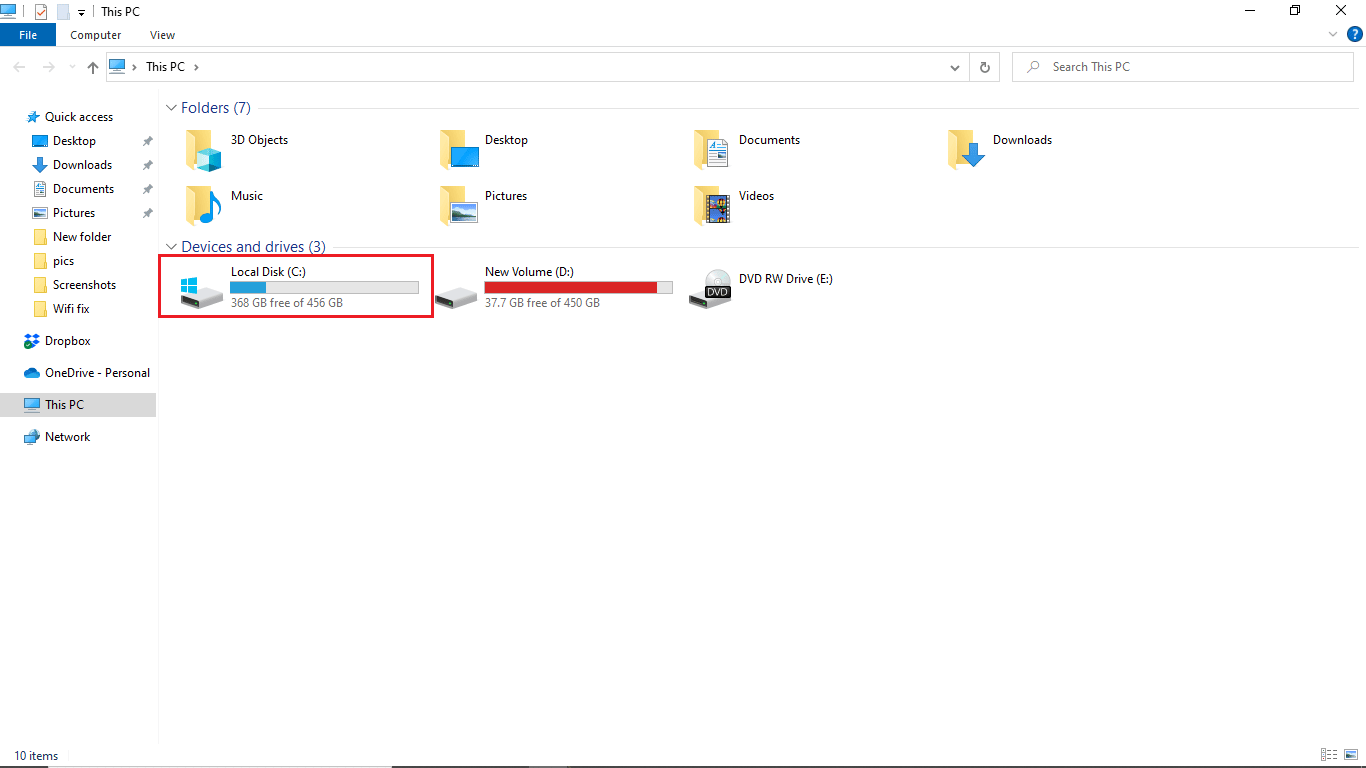The image size is (1366, 768).
Task: Collapse the Folders (7) group
Action: (x=172, y=108)
